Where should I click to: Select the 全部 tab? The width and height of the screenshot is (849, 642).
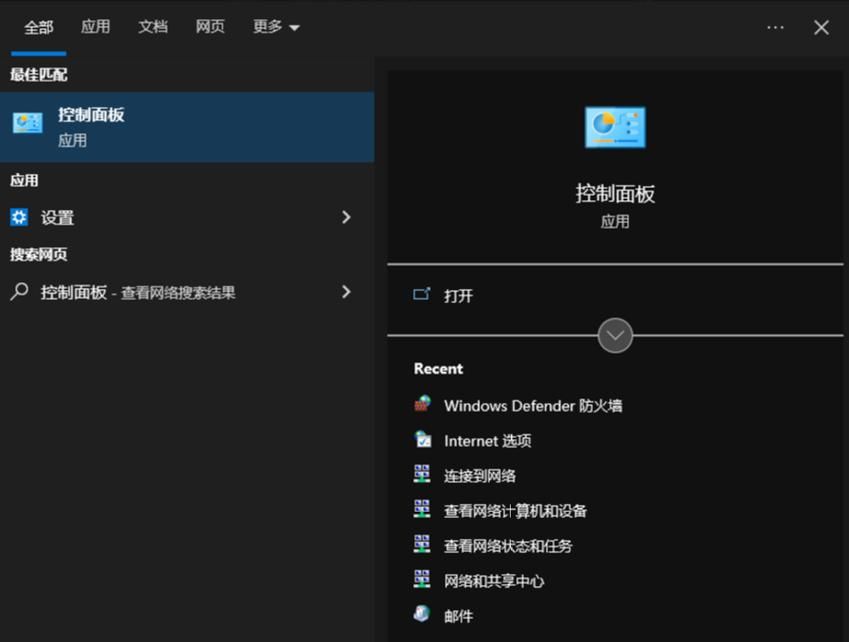[38, 27]
